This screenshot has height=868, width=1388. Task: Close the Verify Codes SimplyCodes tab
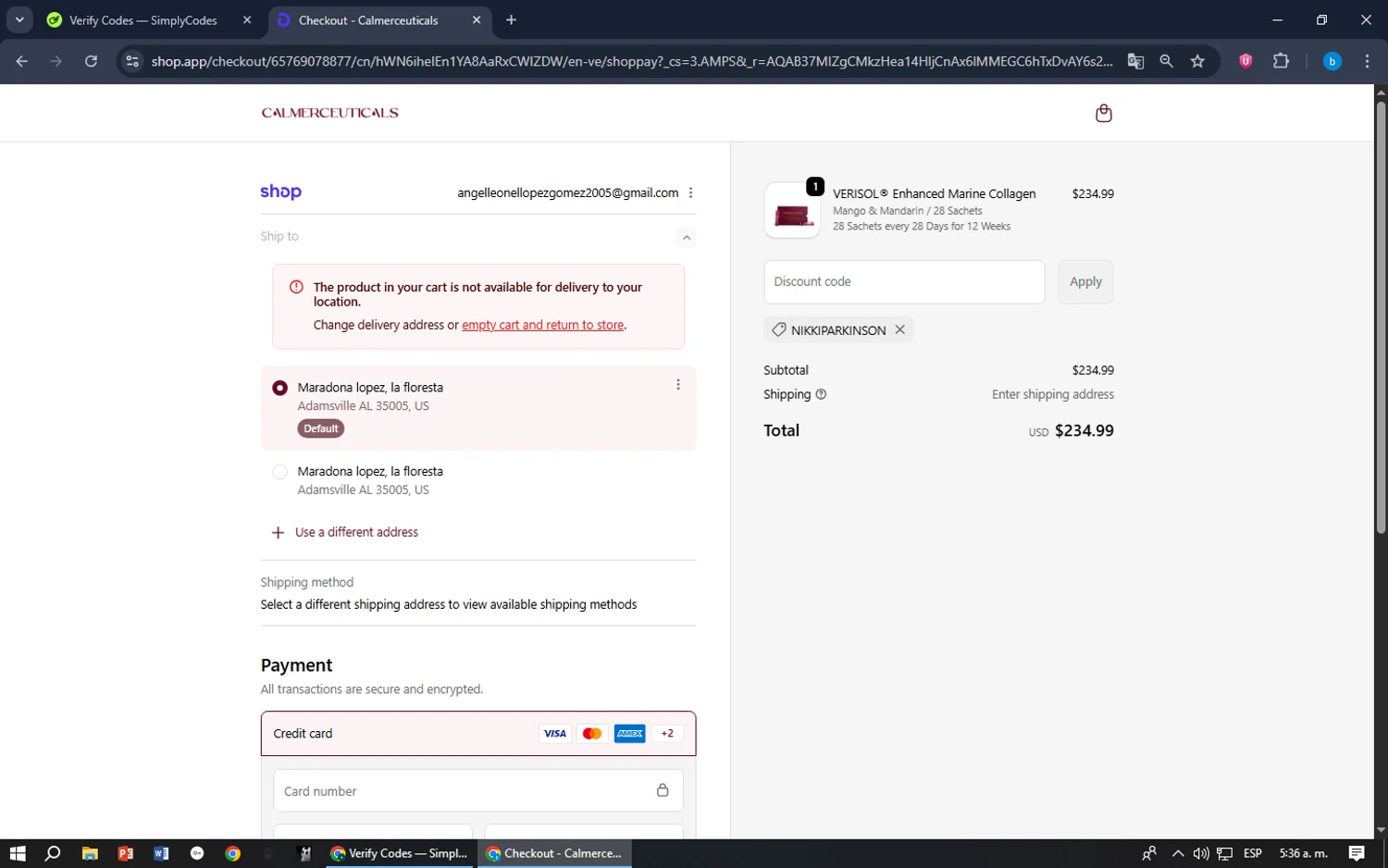(247, 20)
